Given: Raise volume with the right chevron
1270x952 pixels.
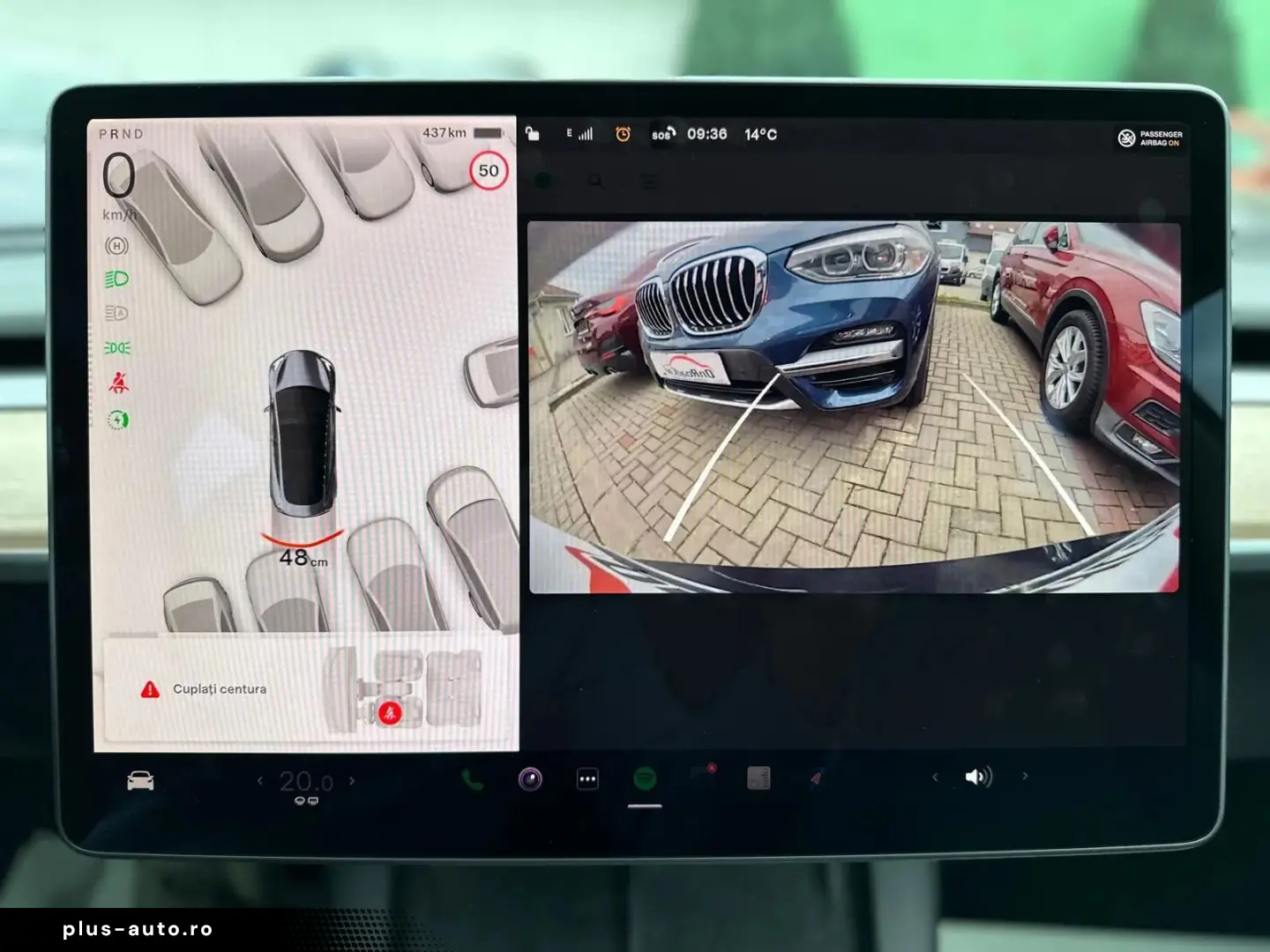Looking at the screenshot, I should click(1025, 777).
